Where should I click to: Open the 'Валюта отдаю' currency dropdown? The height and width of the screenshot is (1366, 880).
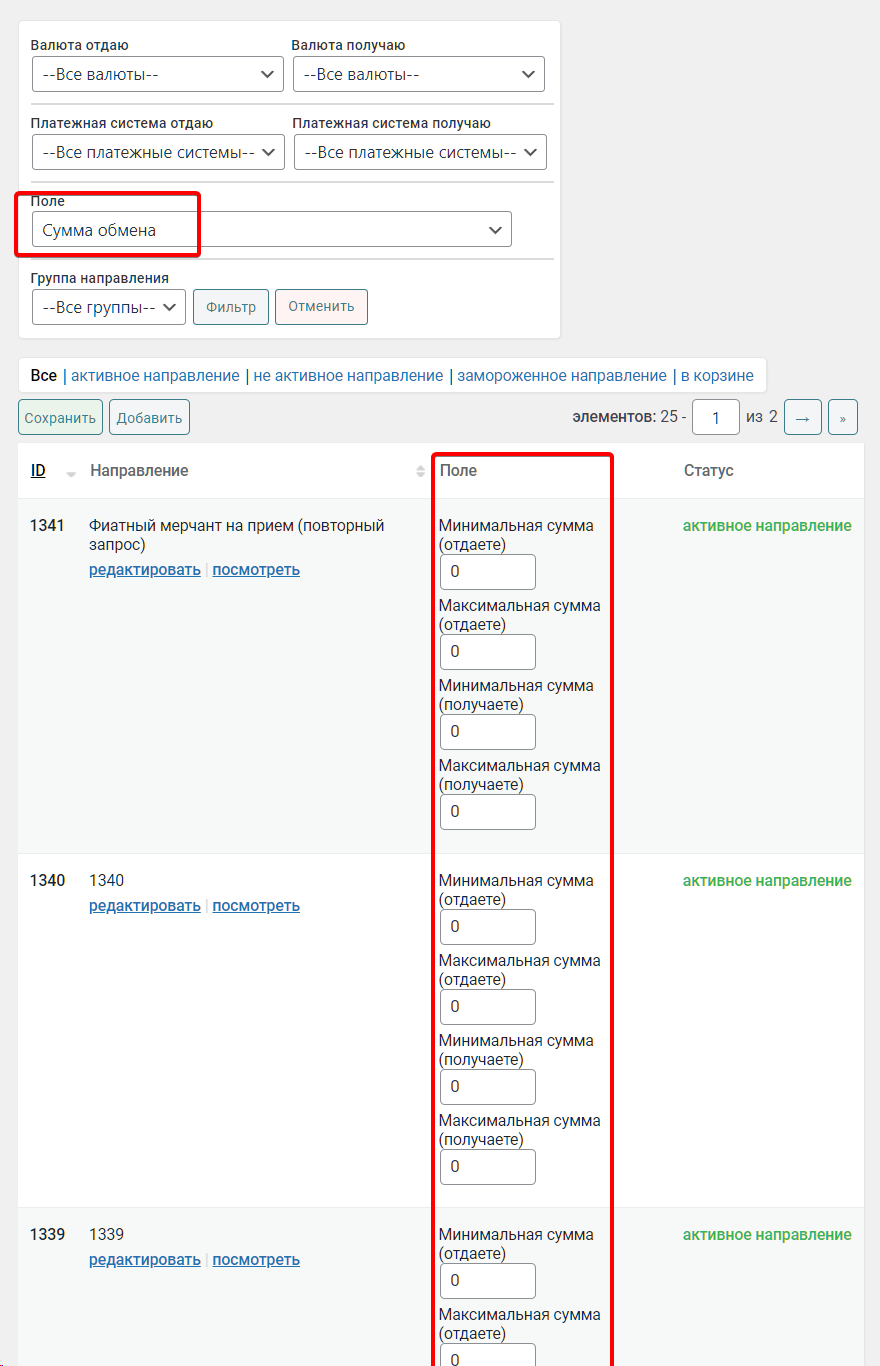coord(157,74)
